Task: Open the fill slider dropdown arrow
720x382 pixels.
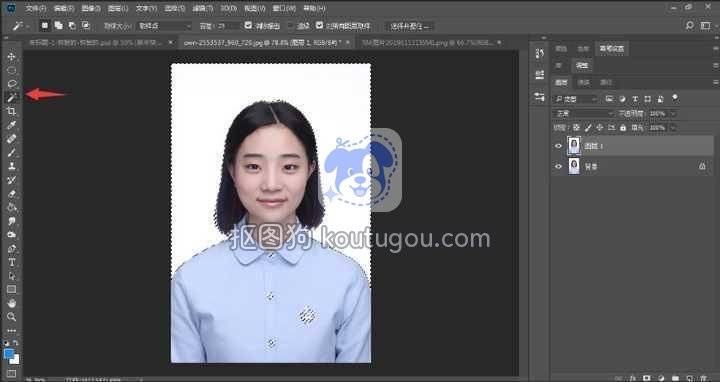Action: 673,128
